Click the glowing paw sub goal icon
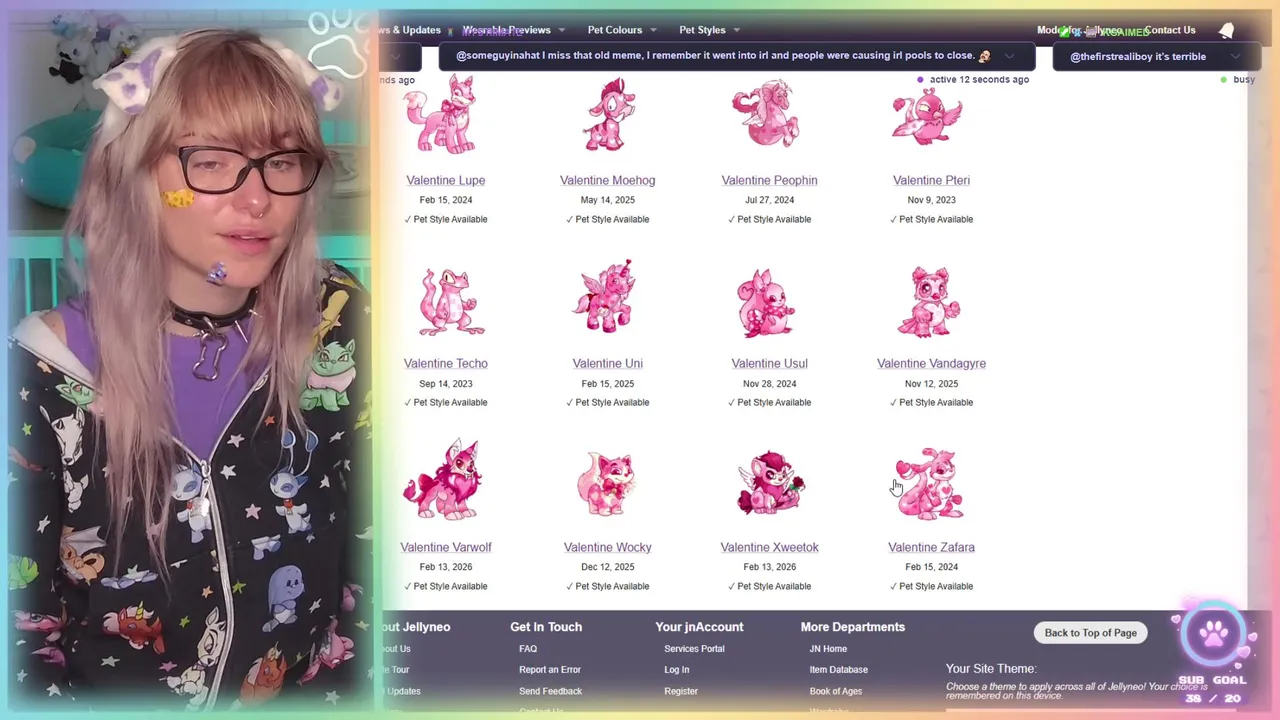 1214,633
